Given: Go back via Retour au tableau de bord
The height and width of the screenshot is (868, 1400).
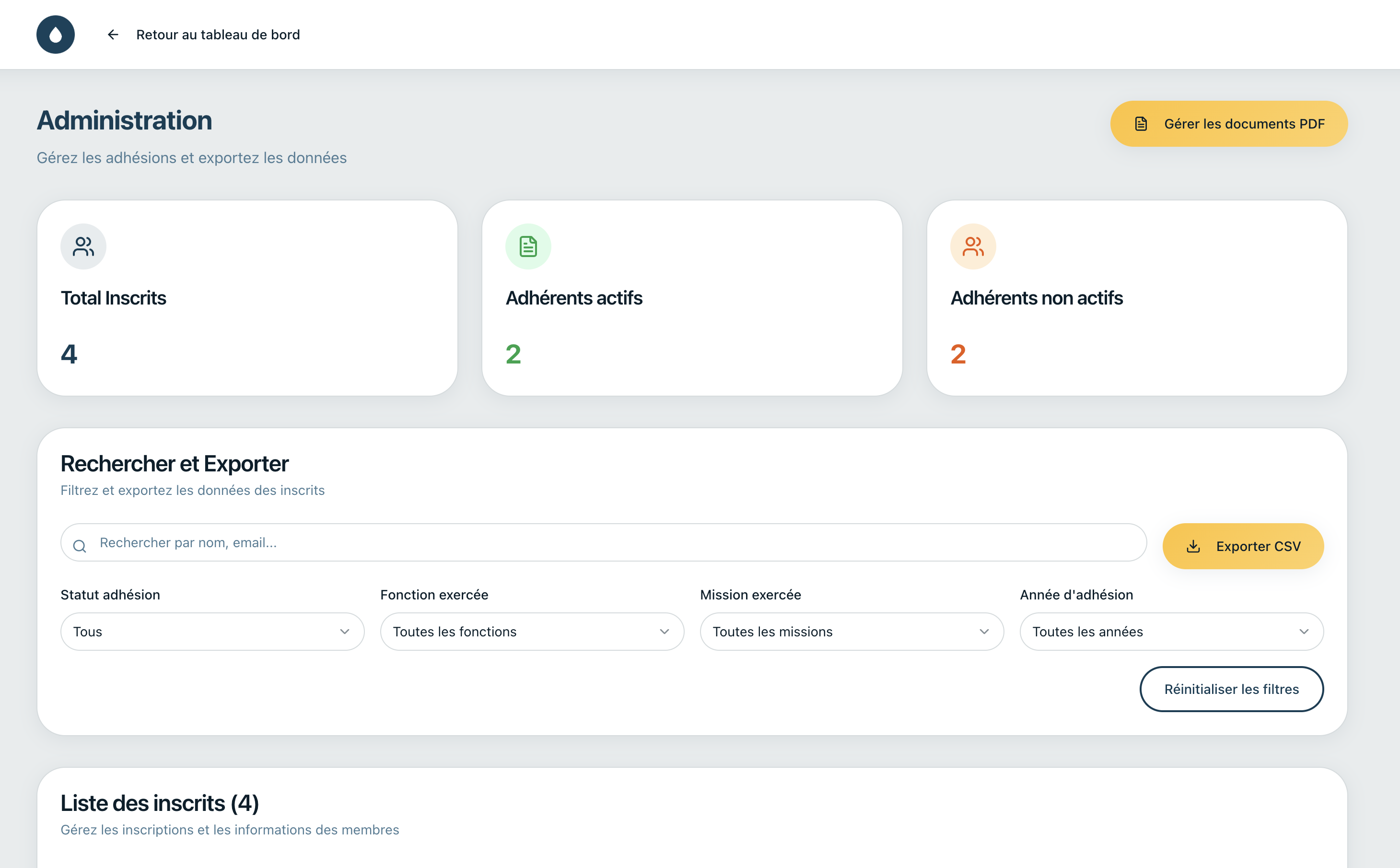Looking at the screenshot, I should [218, 35].
